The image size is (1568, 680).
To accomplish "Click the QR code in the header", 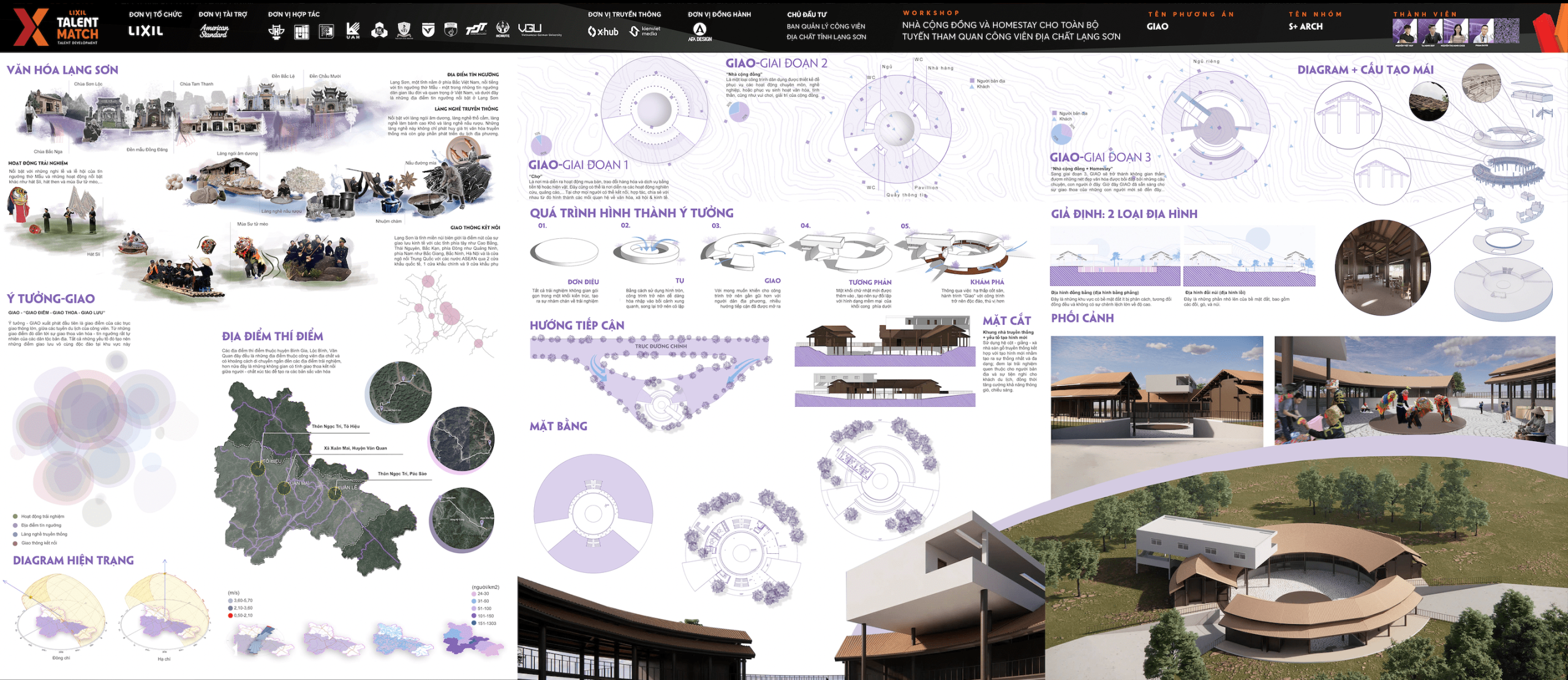I will (1507, 31).
